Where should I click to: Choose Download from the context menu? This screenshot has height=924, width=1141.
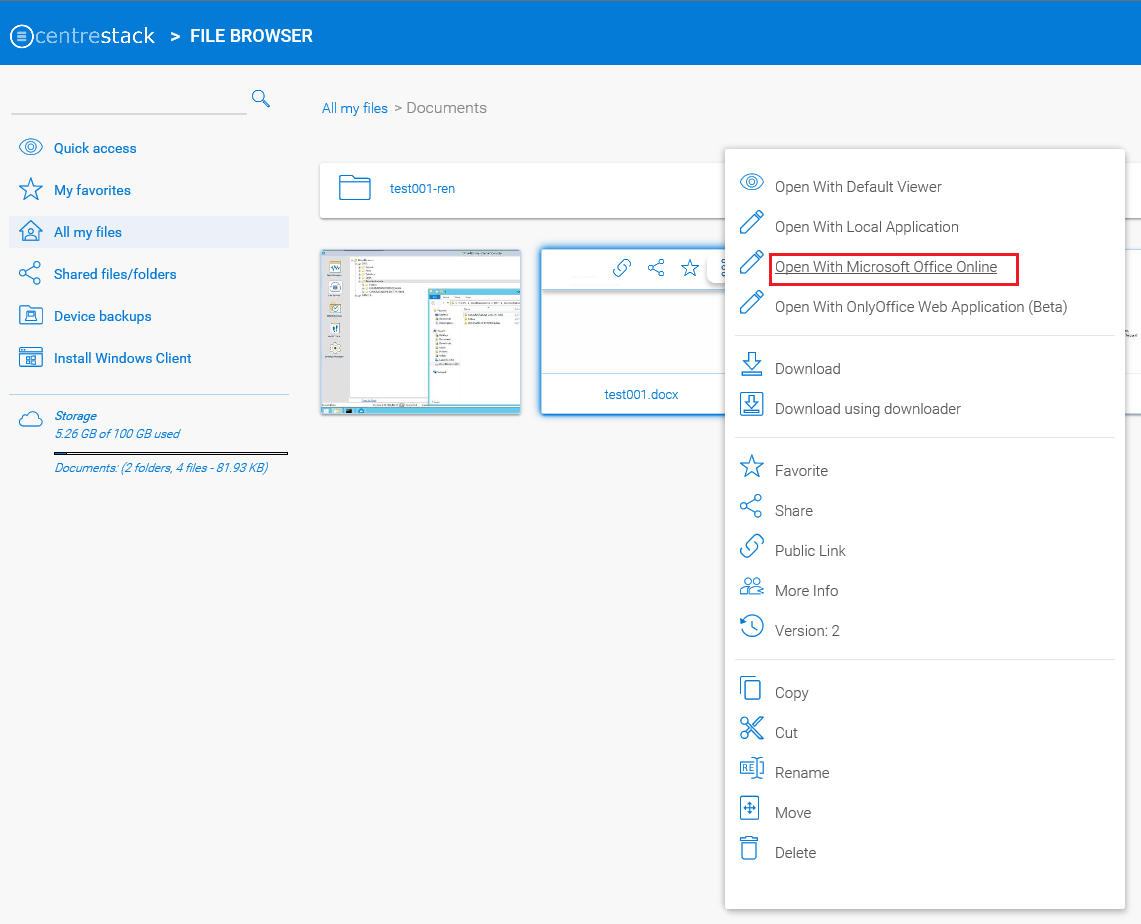coord(808,369)
